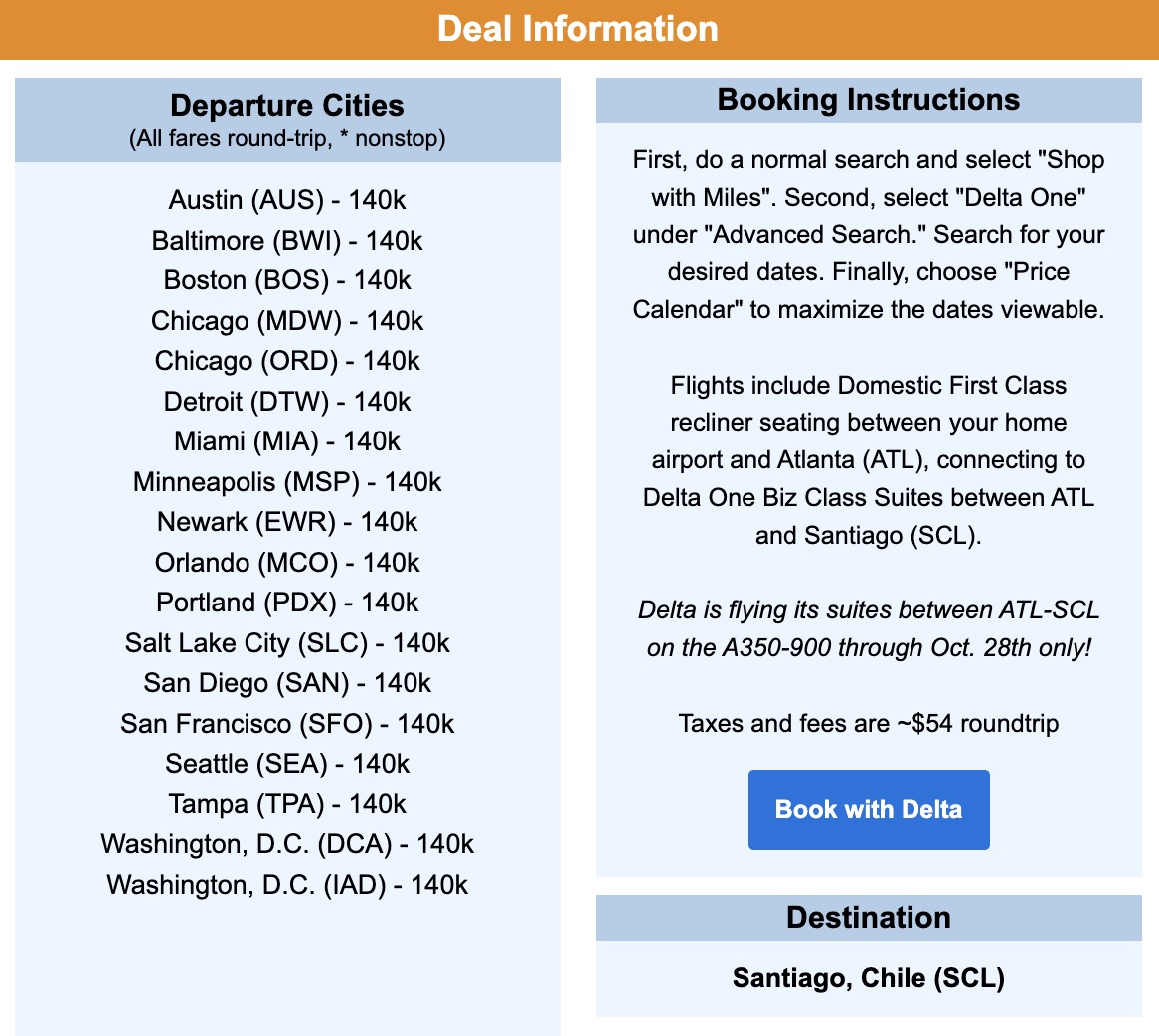Click the Book with Delta button
Viewport: 1159px width, 1036px height.
868,809
